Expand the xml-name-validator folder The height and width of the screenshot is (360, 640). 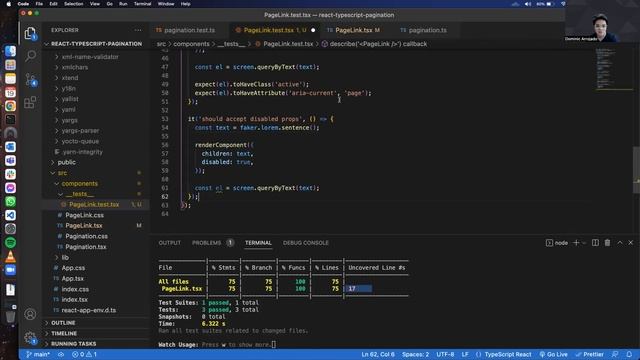tap(96, 57)
